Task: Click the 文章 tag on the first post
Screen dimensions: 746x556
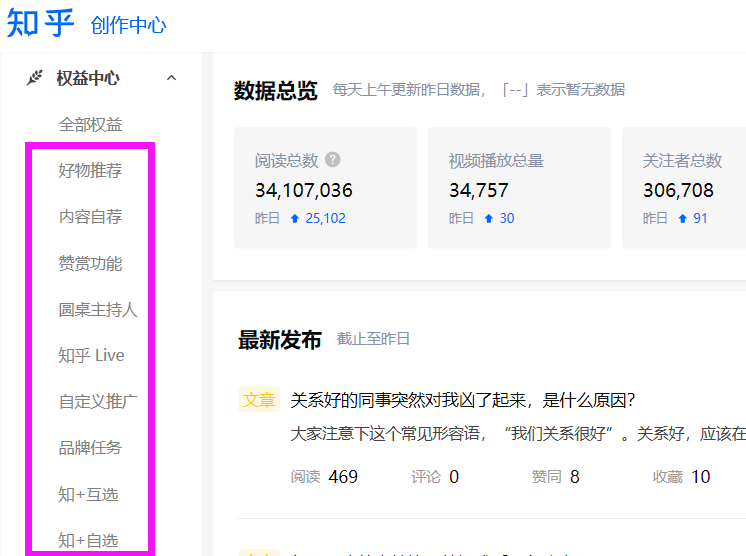Action: click(x=259, y=400)
